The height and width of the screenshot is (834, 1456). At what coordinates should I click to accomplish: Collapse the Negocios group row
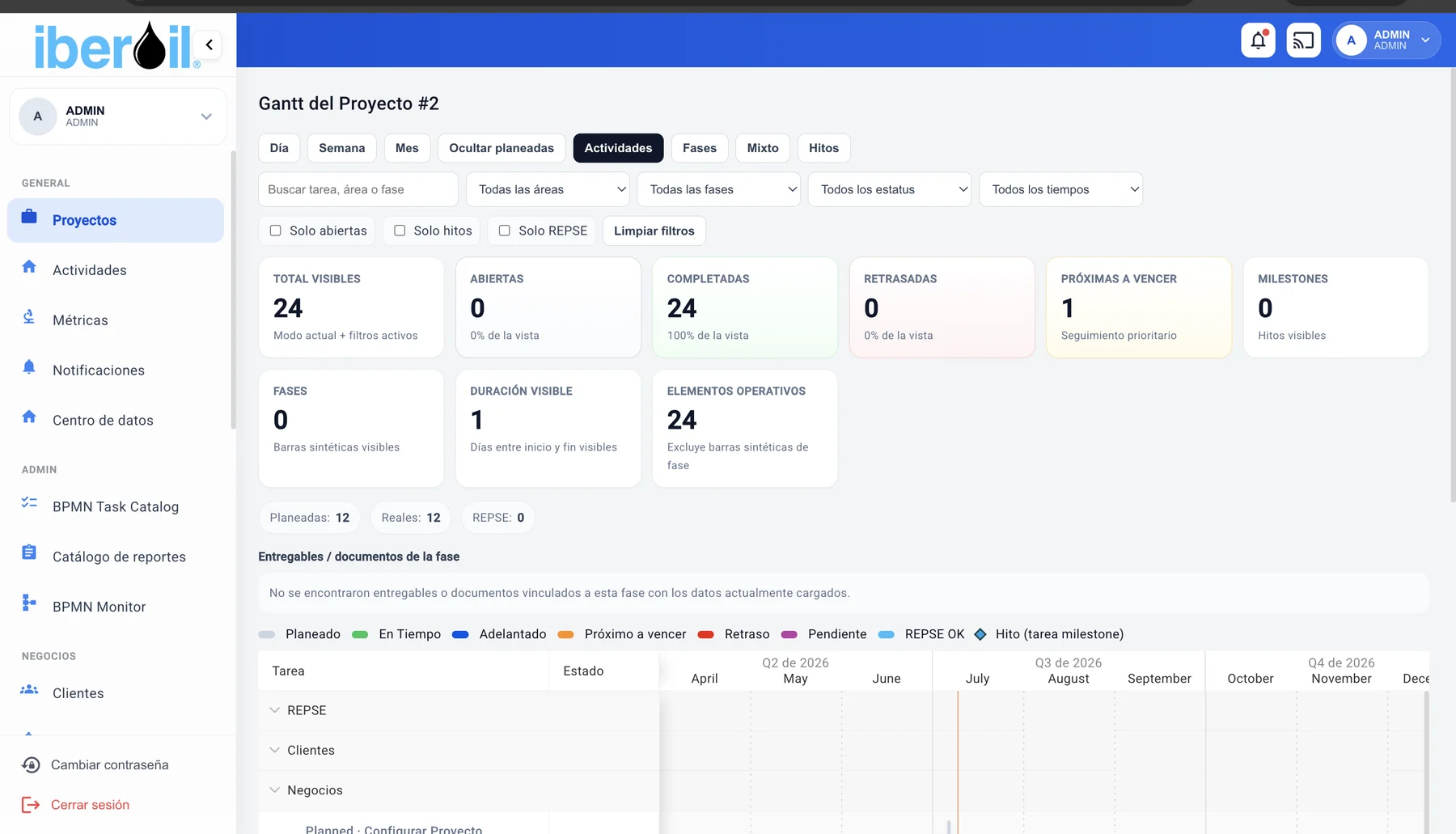275,790
